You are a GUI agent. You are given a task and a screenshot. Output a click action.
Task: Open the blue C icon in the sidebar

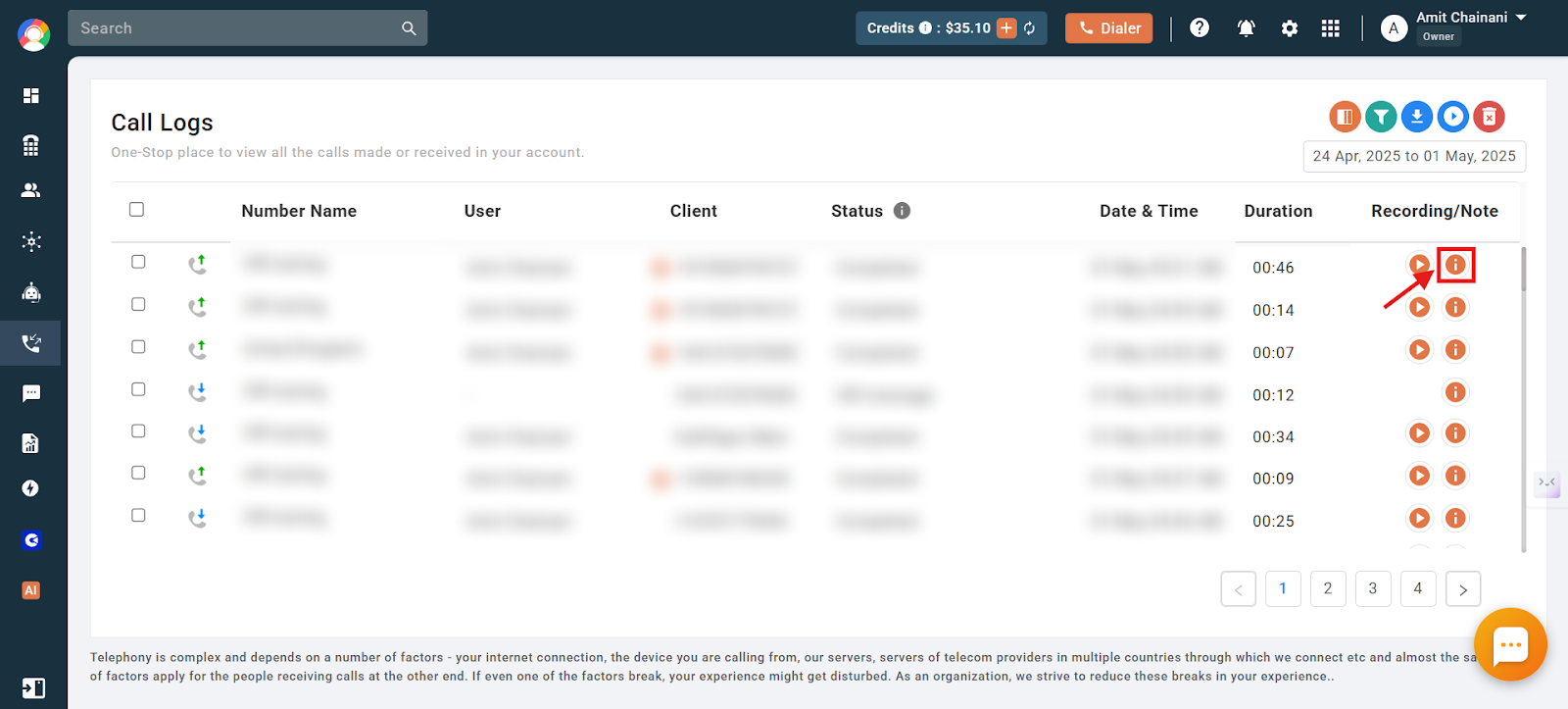click(31, 540)
